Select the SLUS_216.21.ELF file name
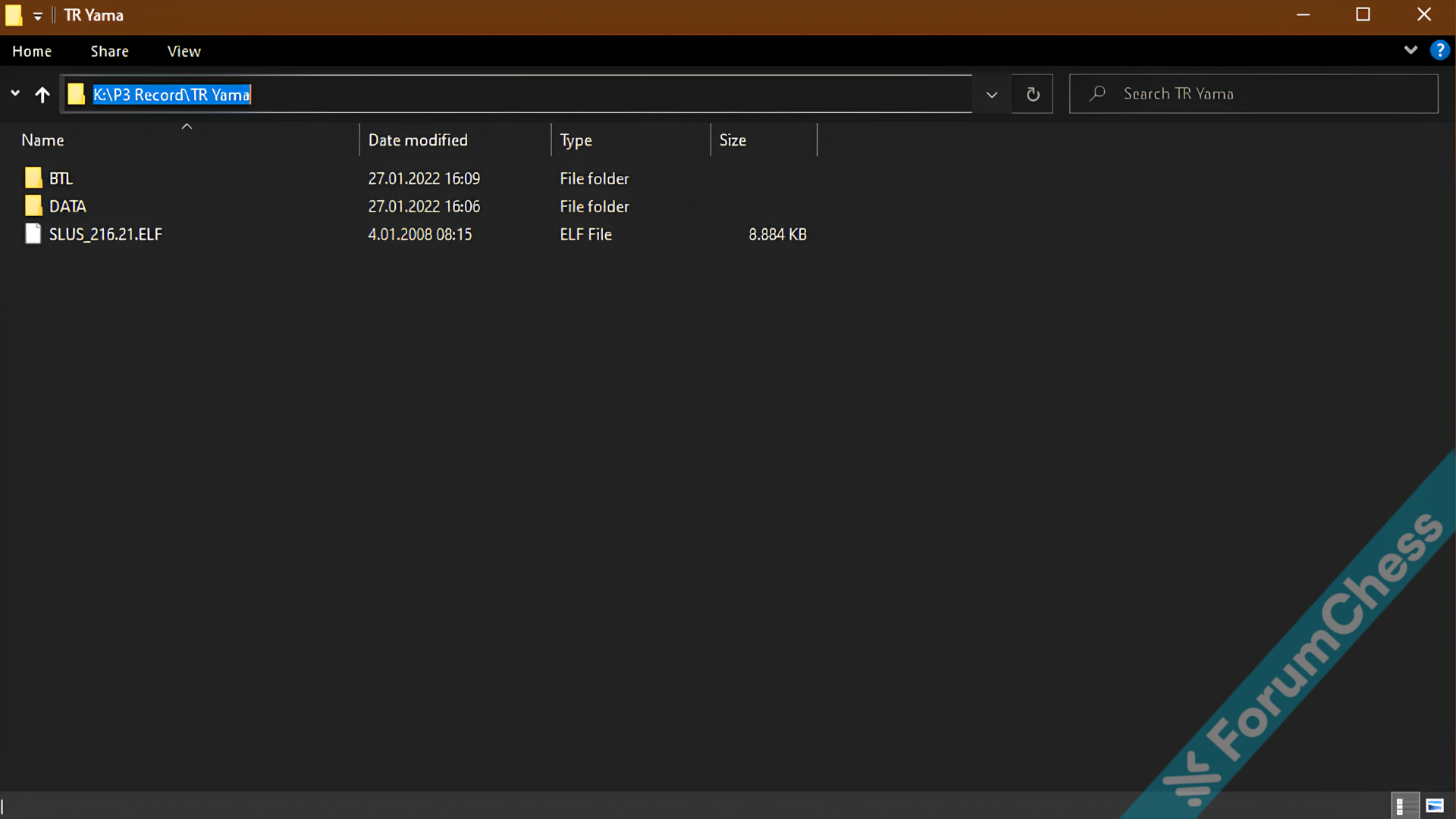The image size is (1456, 819). 105,234
